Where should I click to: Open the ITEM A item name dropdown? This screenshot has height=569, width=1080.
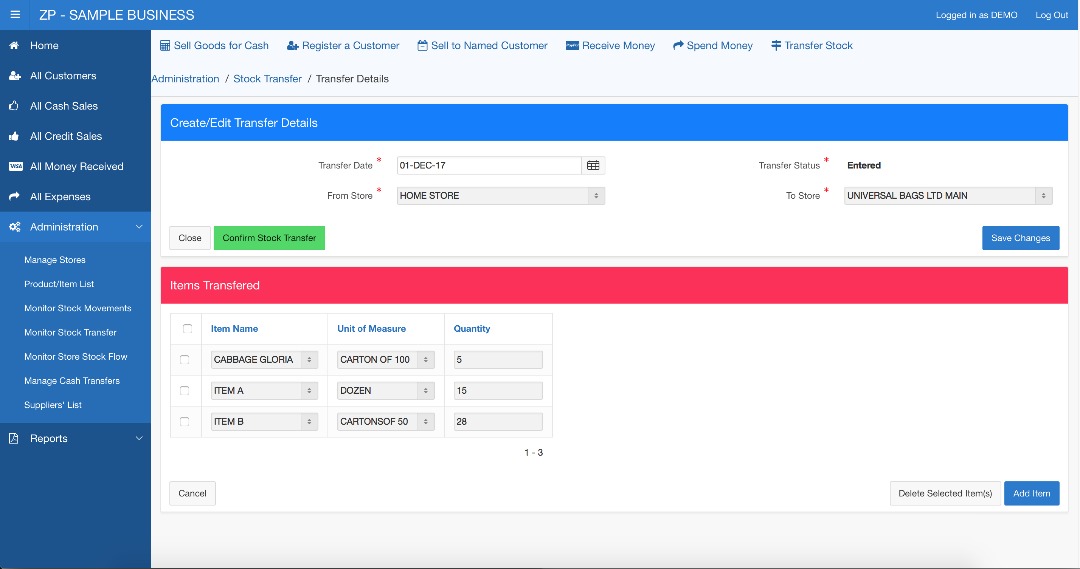[x=264, y=391]
